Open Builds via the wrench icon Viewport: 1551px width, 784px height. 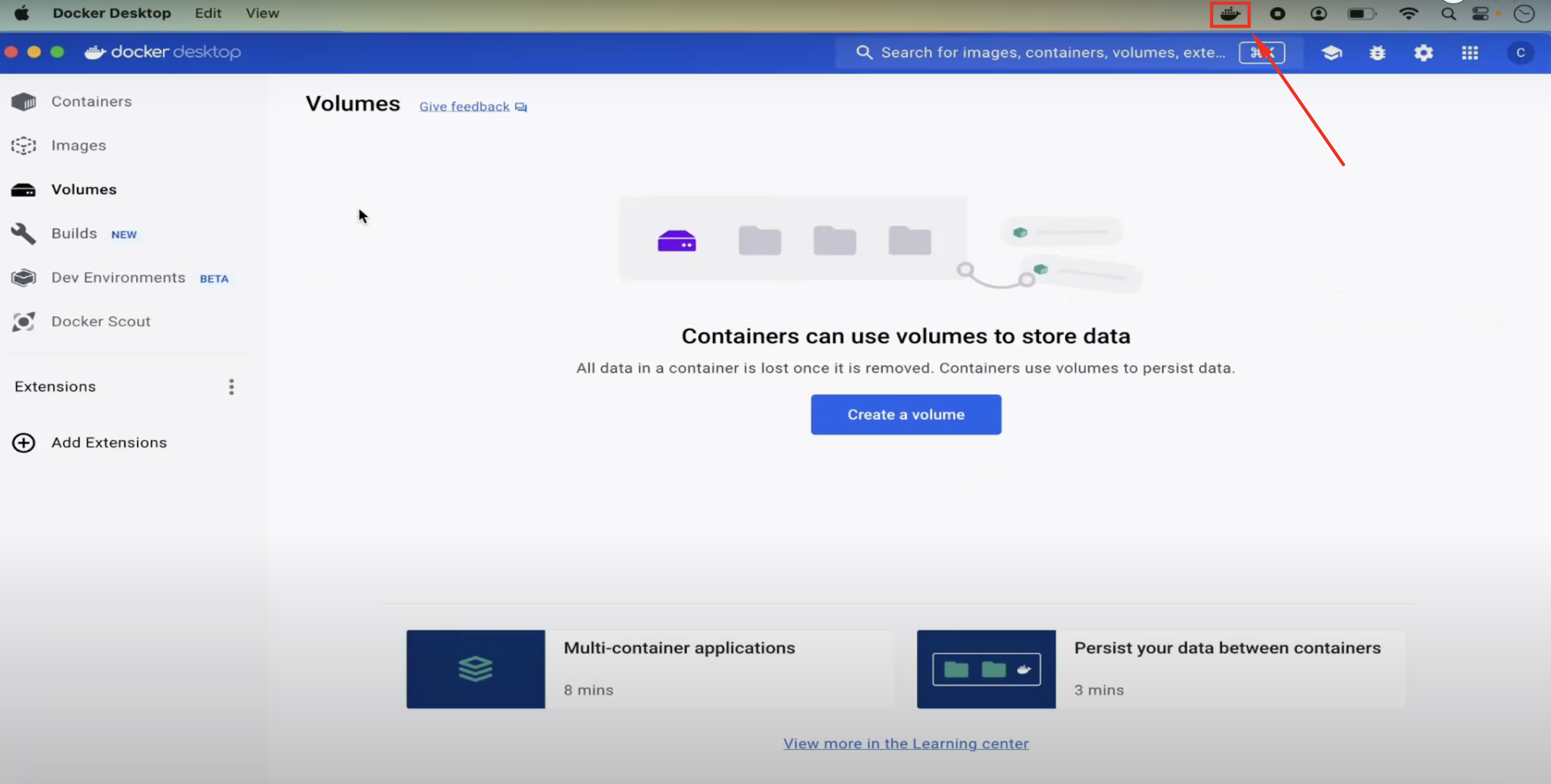[23, 234]
